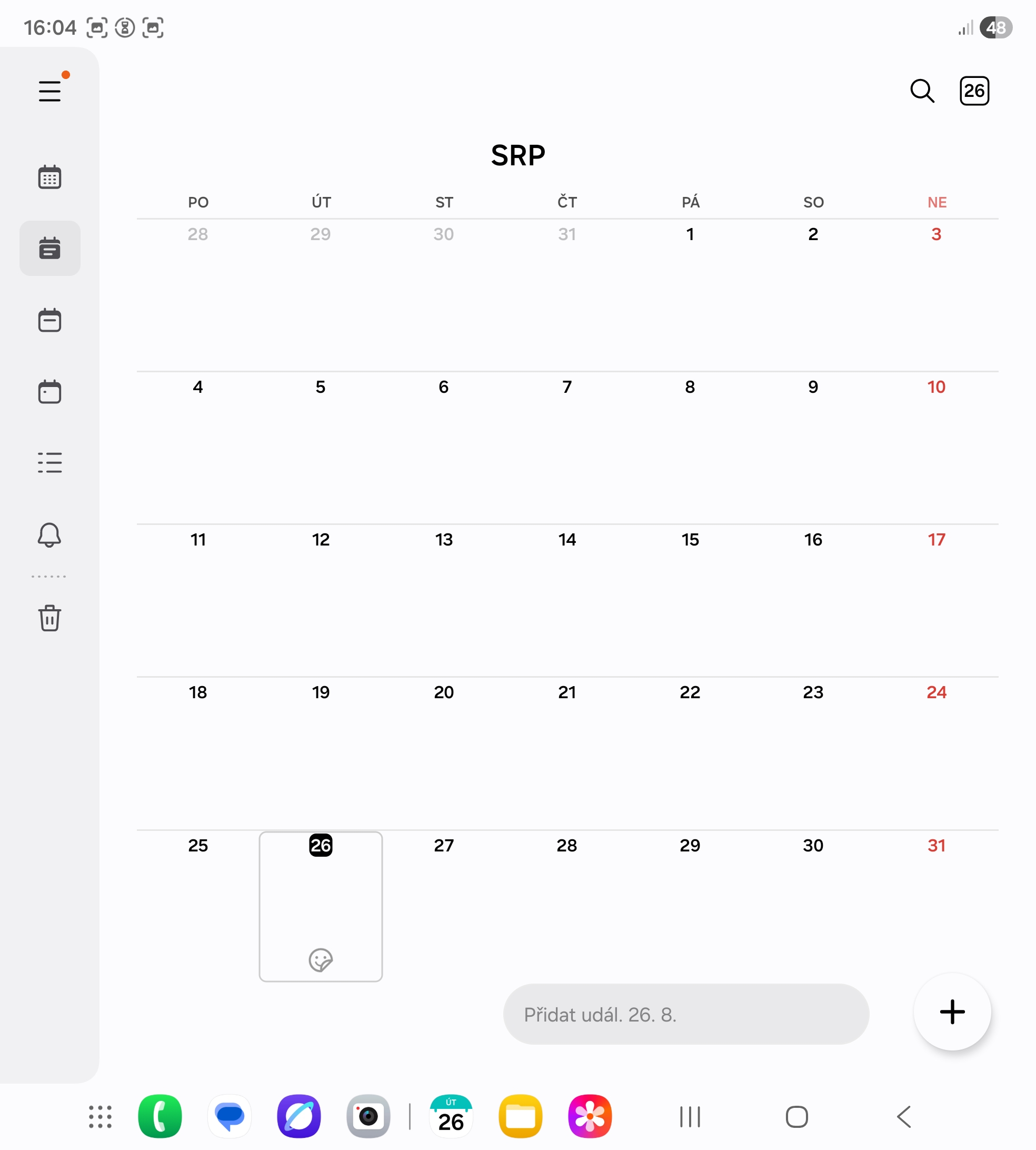
Task: Open the Gallery flower app
Action: tap(590, 1116)
